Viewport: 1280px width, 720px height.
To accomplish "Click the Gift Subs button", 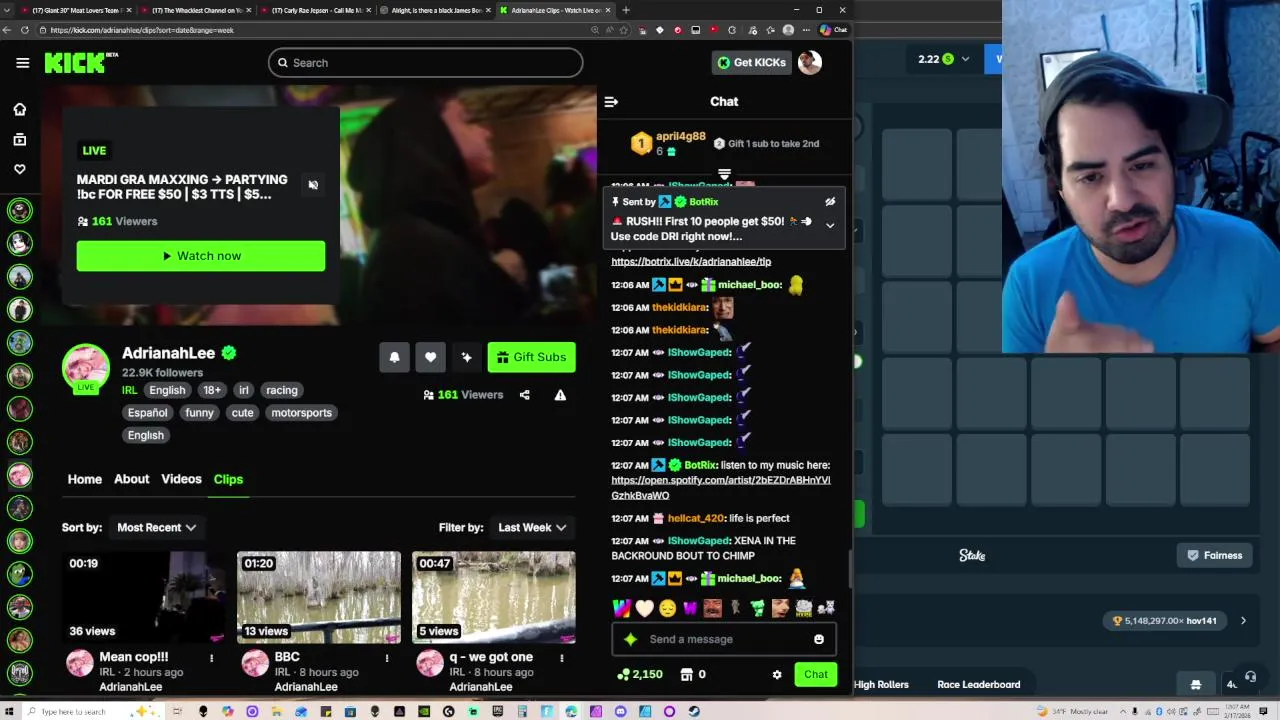I will tap(531, 357).
